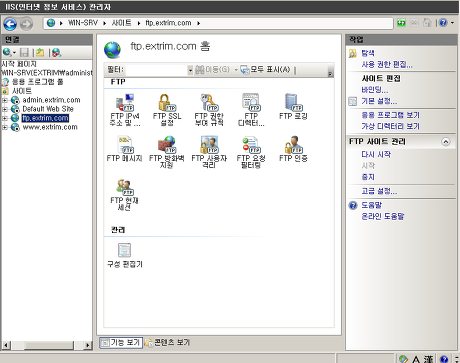Open FTP user isolation feature
Image resolution: width=460 pixels, height=363 pixels.
[x=209, y=152]
